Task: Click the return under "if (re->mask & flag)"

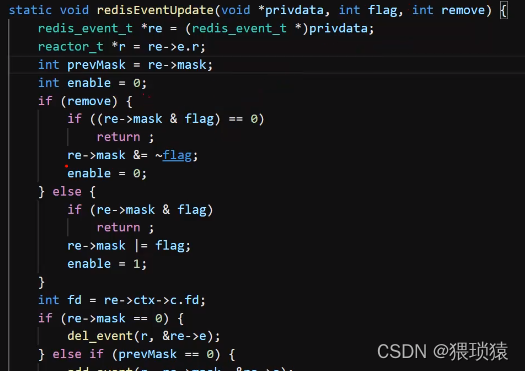Action: click(119, 228)
